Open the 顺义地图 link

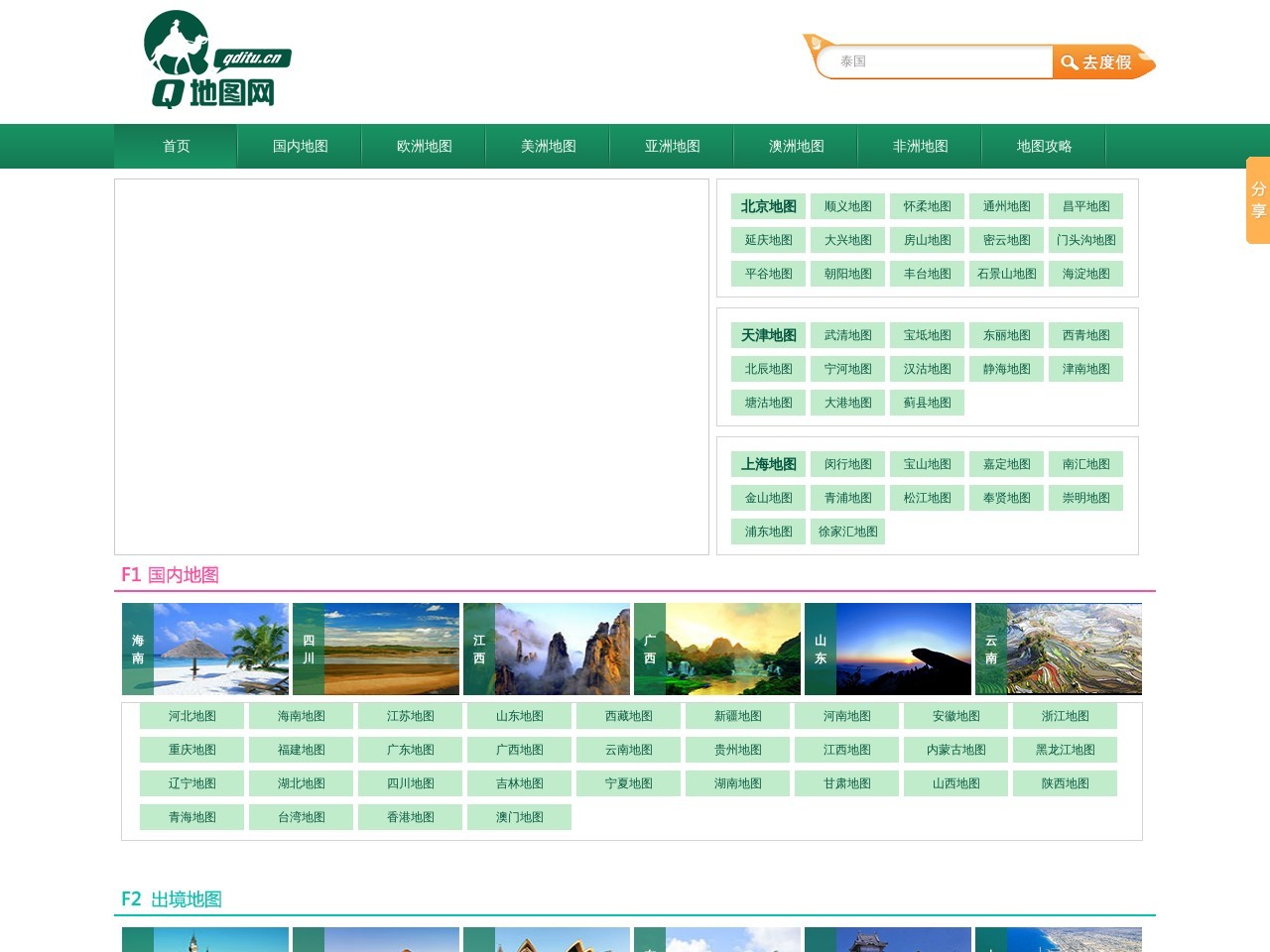point(847,206)
